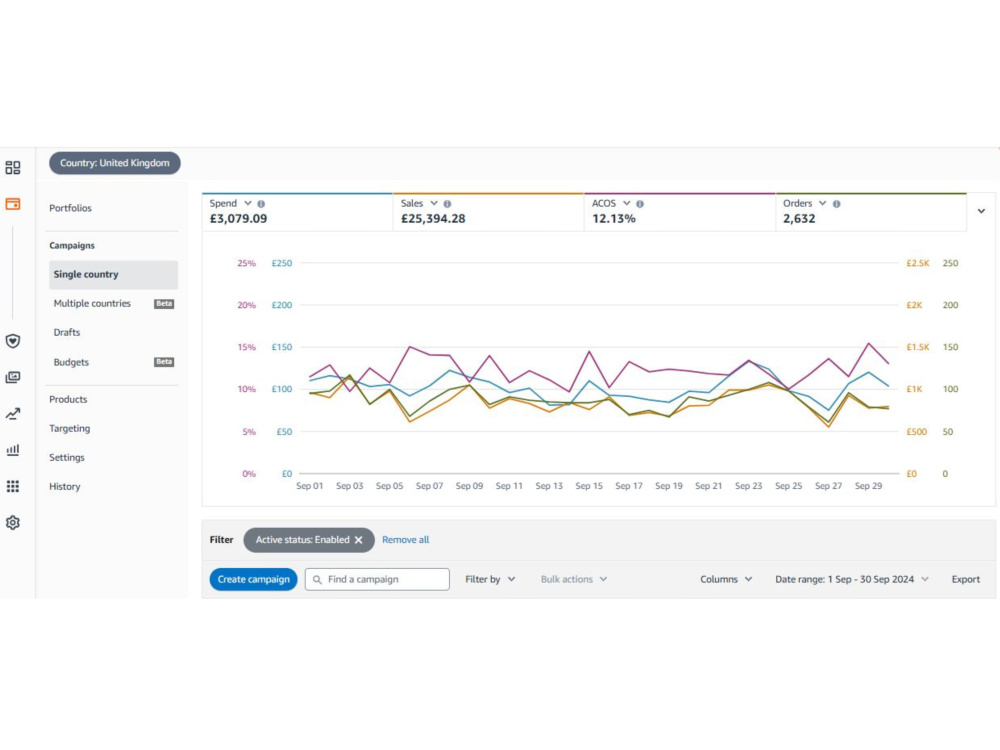Open the nine-dot apps grid icon
1000x750 pixels.
click(13, 487)
